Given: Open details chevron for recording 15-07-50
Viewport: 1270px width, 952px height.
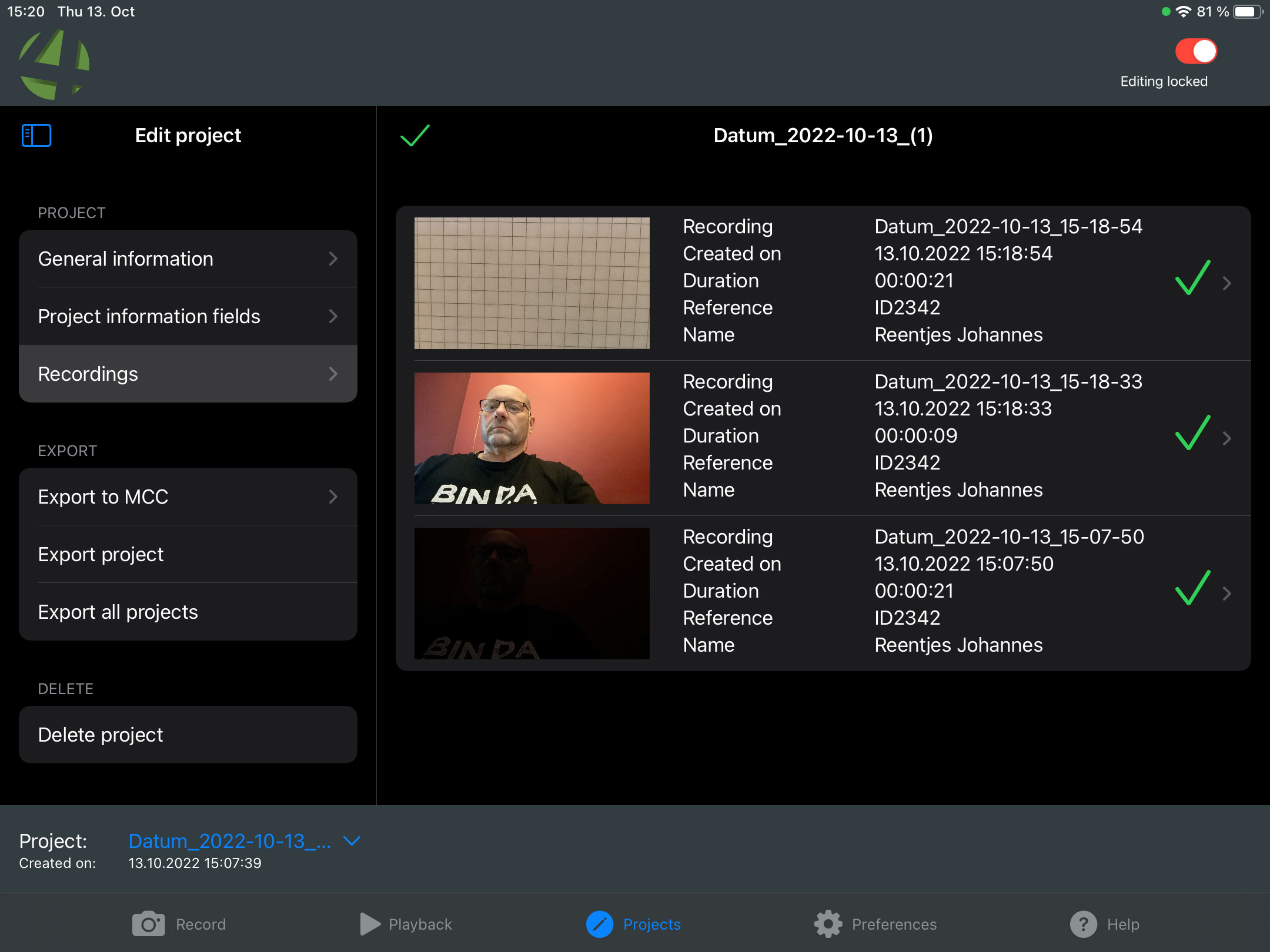Looking at the screenshot, I should (x=1227, y=594).
